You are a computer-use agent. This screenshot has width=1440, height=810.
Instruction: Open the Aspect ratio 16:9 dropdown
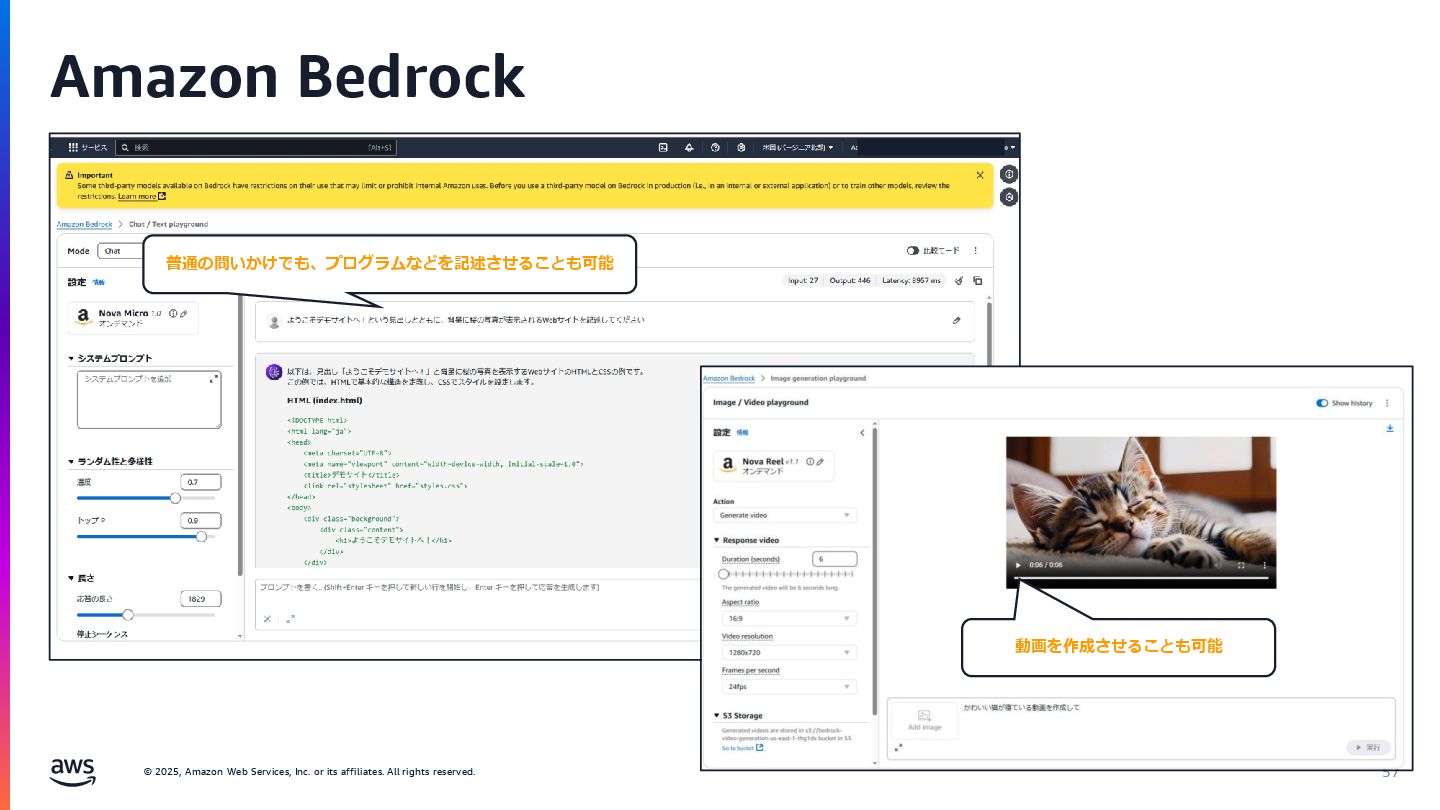tap(789, 619)
